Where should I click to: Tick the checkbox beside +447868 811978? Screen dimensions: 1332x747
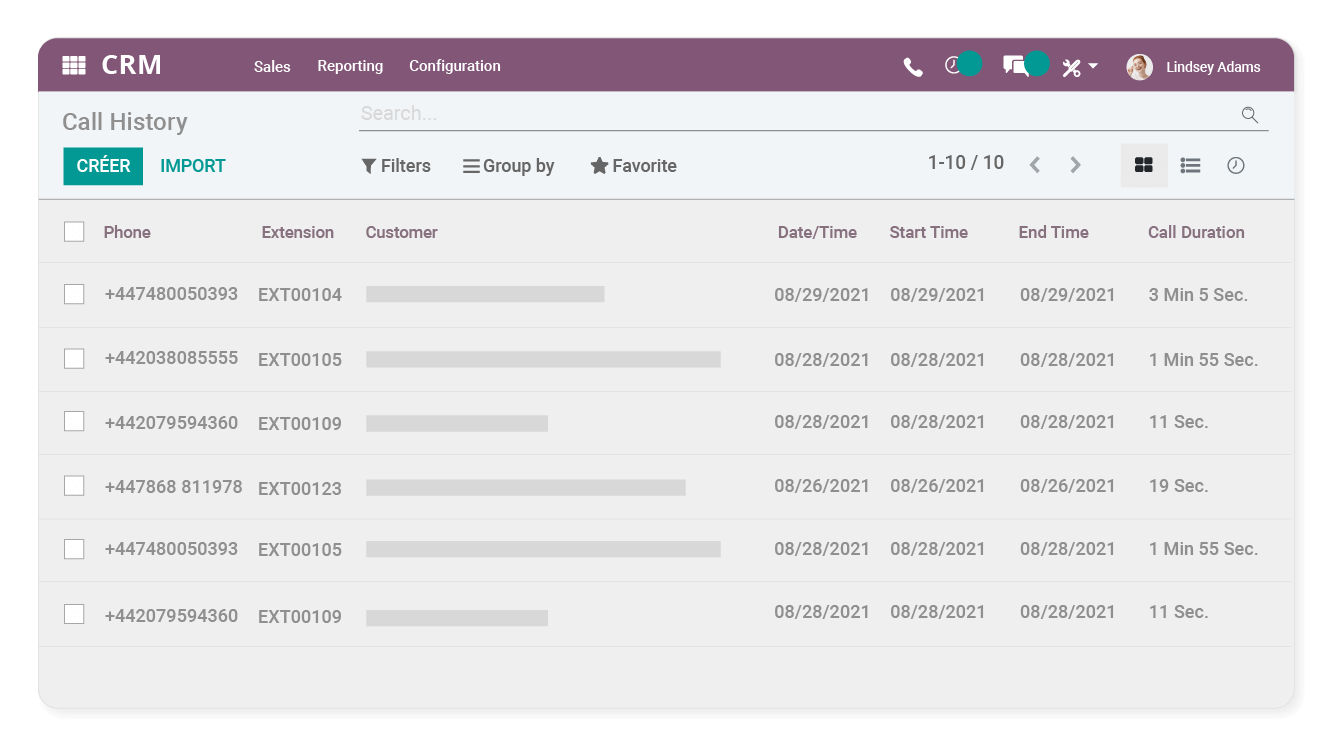click(x=74, y=485)
